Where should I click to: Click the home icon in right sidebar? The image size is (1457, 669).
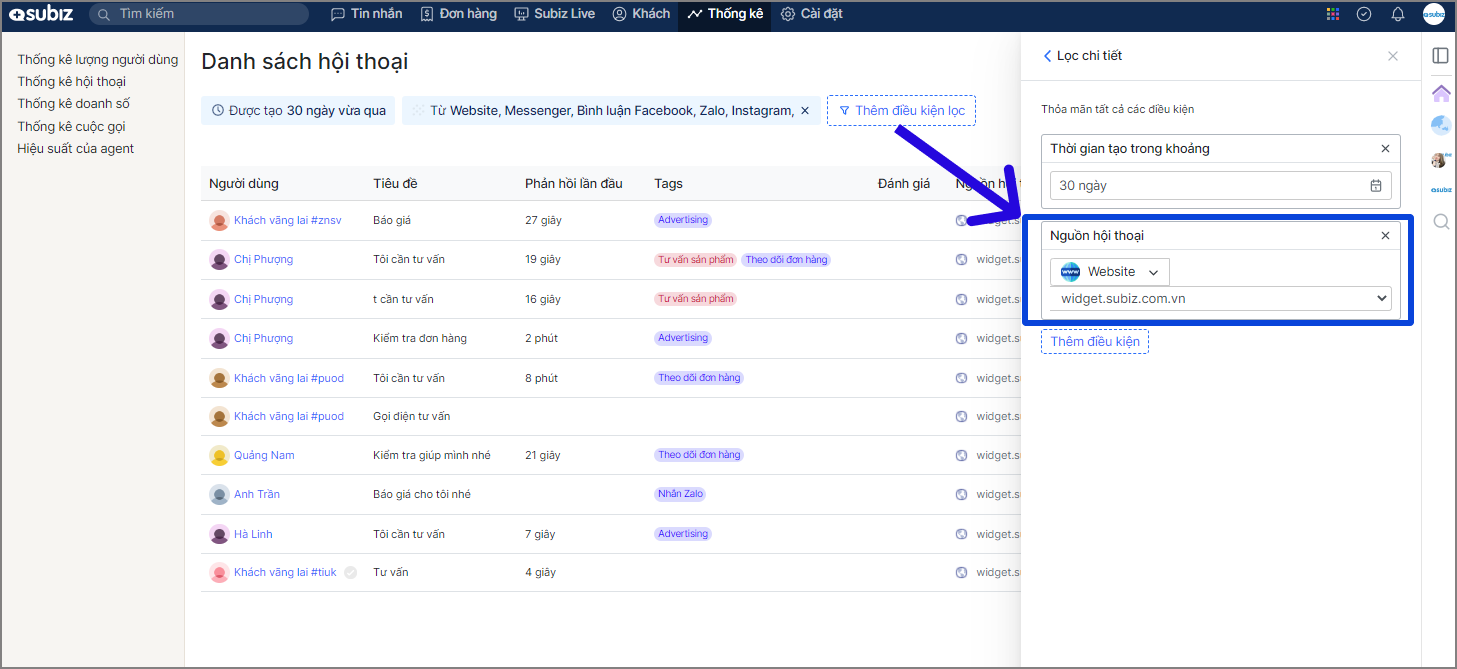(x=1441, y=93)
